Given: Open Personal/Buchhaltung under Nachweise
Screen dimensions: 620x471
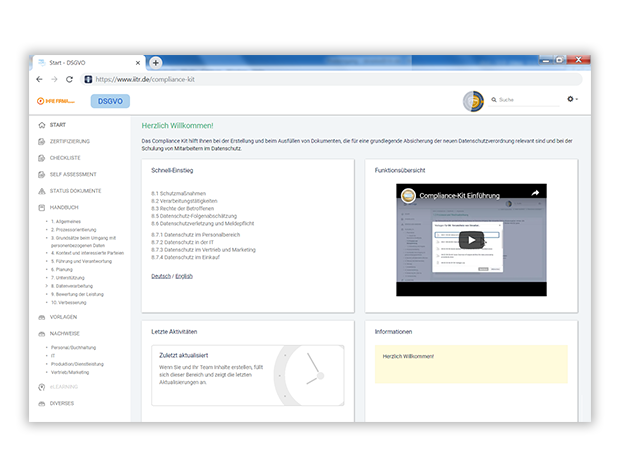Looking at the screenshot, I should (x=74, y=348).
